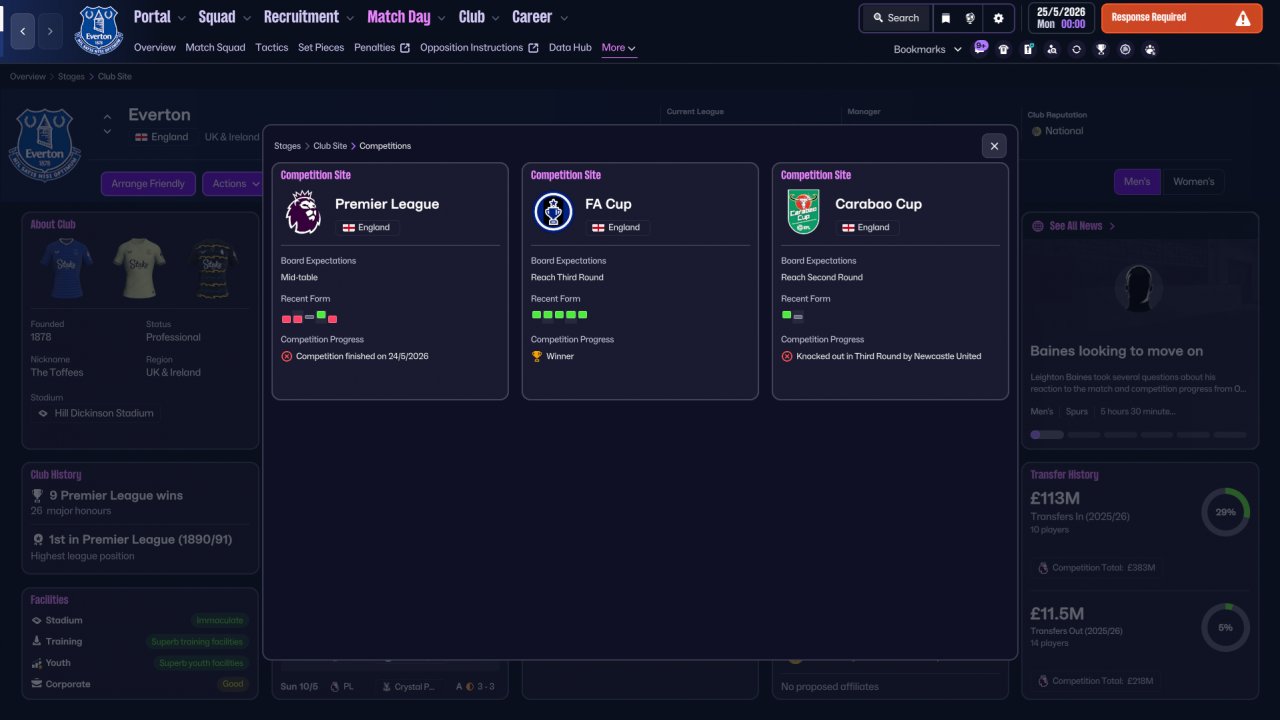
Task: Open the Bookmarks dropdown
Action: (x=928, y=49)
